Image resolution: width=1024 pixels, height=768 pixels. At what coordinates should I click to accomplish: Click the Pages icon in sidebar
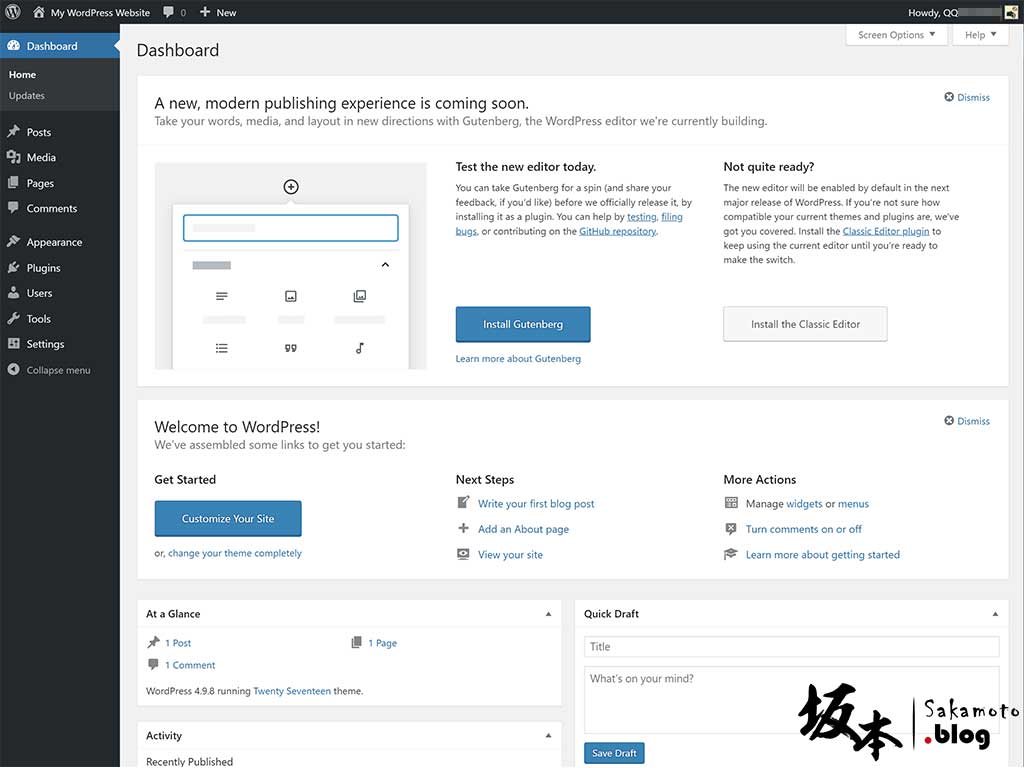click(x=14, y=183)
